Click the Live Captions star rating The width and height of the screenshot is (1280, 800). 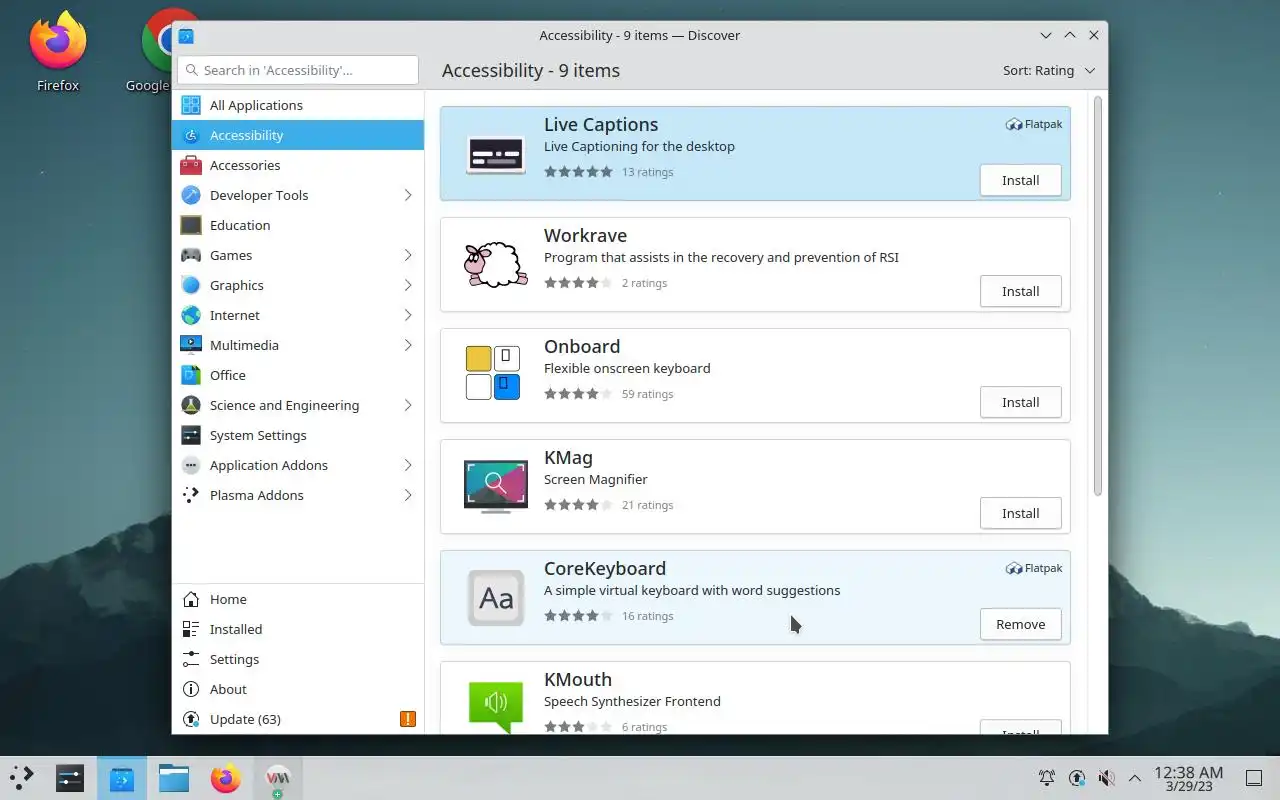[x=578, y=172]
